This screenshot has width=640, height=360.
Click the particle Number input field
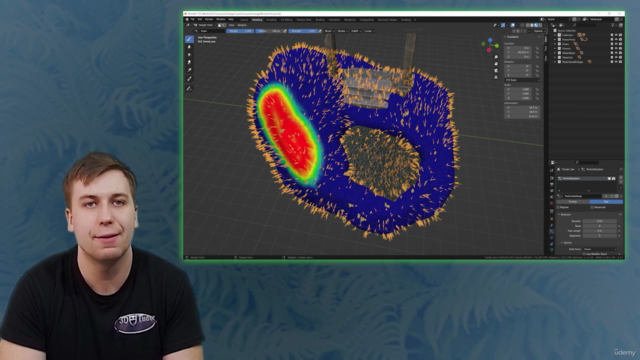pyautogui.click(x=600, y=221)
